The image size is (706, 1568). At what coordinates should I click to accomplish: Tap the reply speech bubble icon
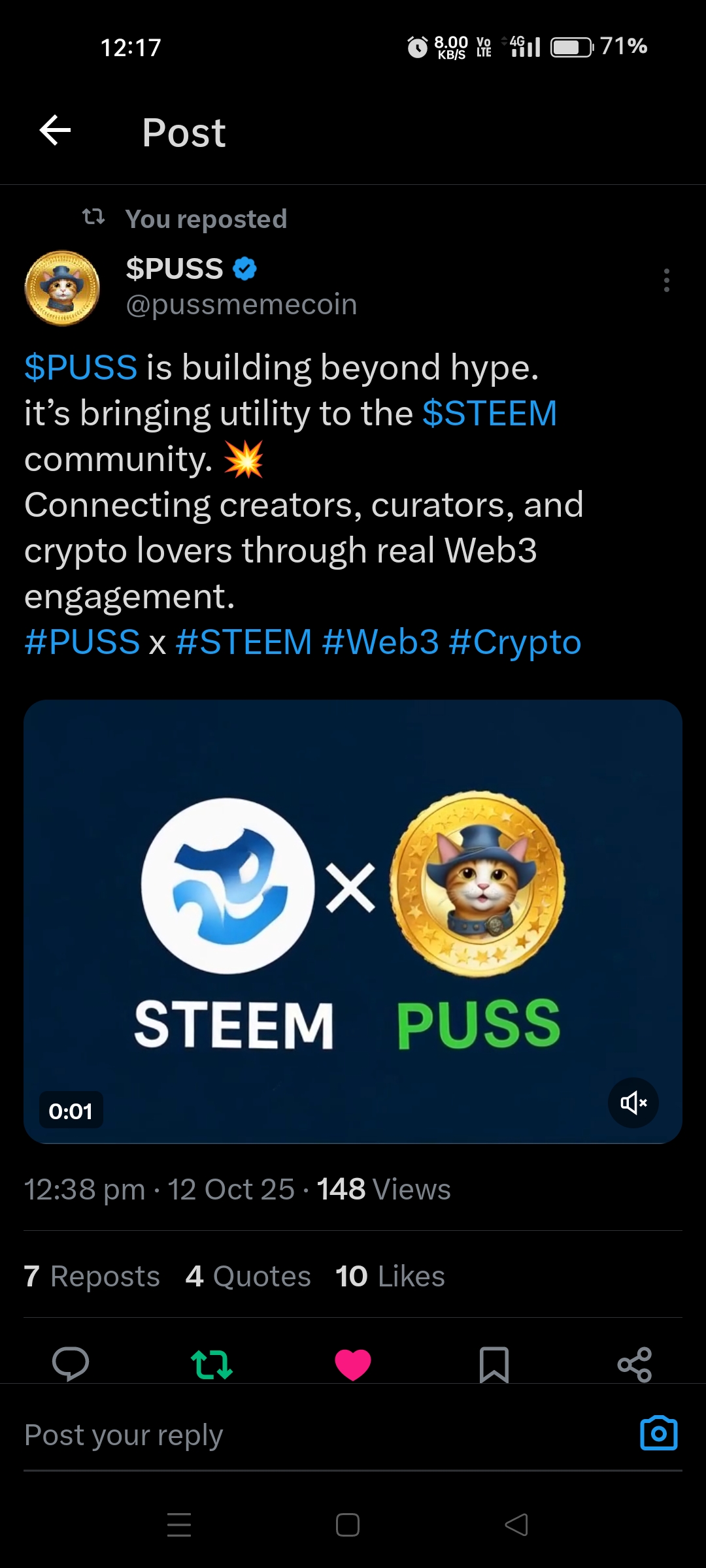tap(71, 1364)
